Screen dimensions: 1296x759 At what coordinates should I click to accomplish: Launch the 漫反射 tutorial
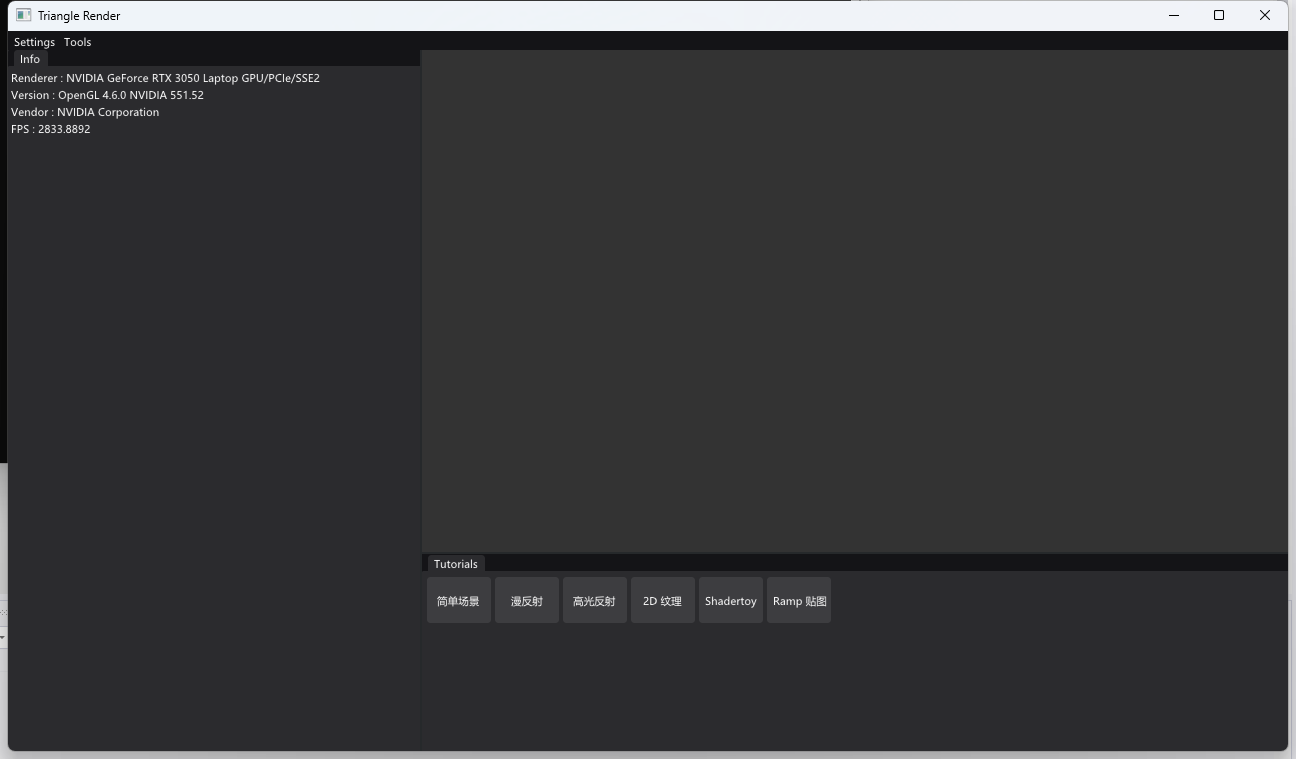point(527,600)
